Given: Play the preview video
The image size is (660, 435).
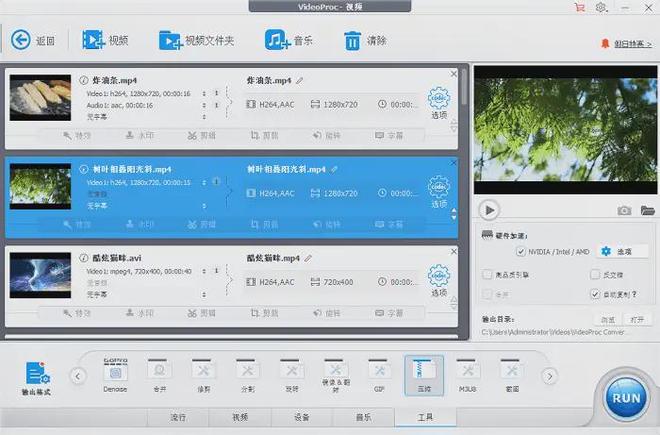Looking at the screenshot, I should 490,210.
